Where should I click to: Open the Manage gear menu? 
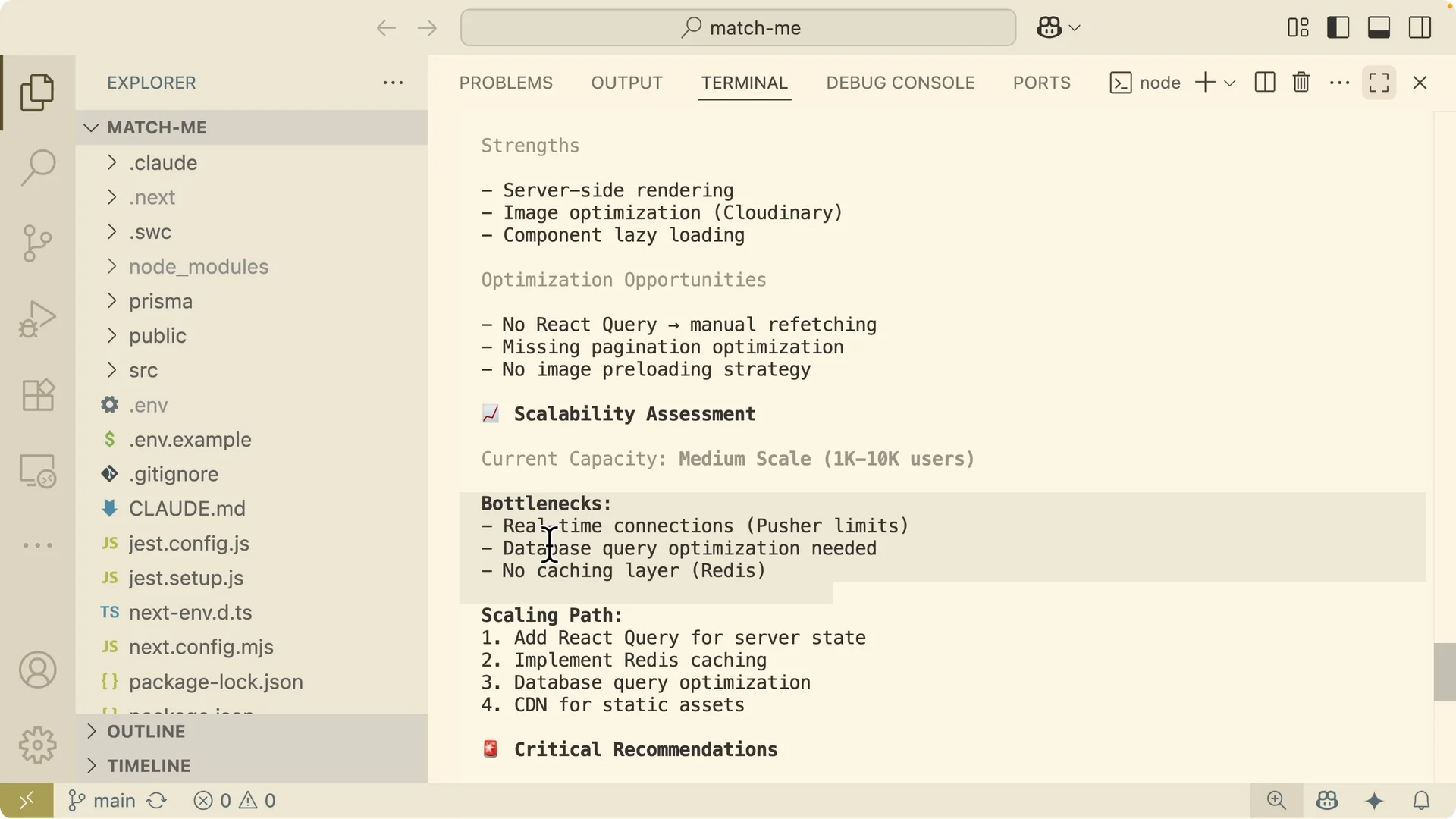pyautogui.click(x=37, y=745)
